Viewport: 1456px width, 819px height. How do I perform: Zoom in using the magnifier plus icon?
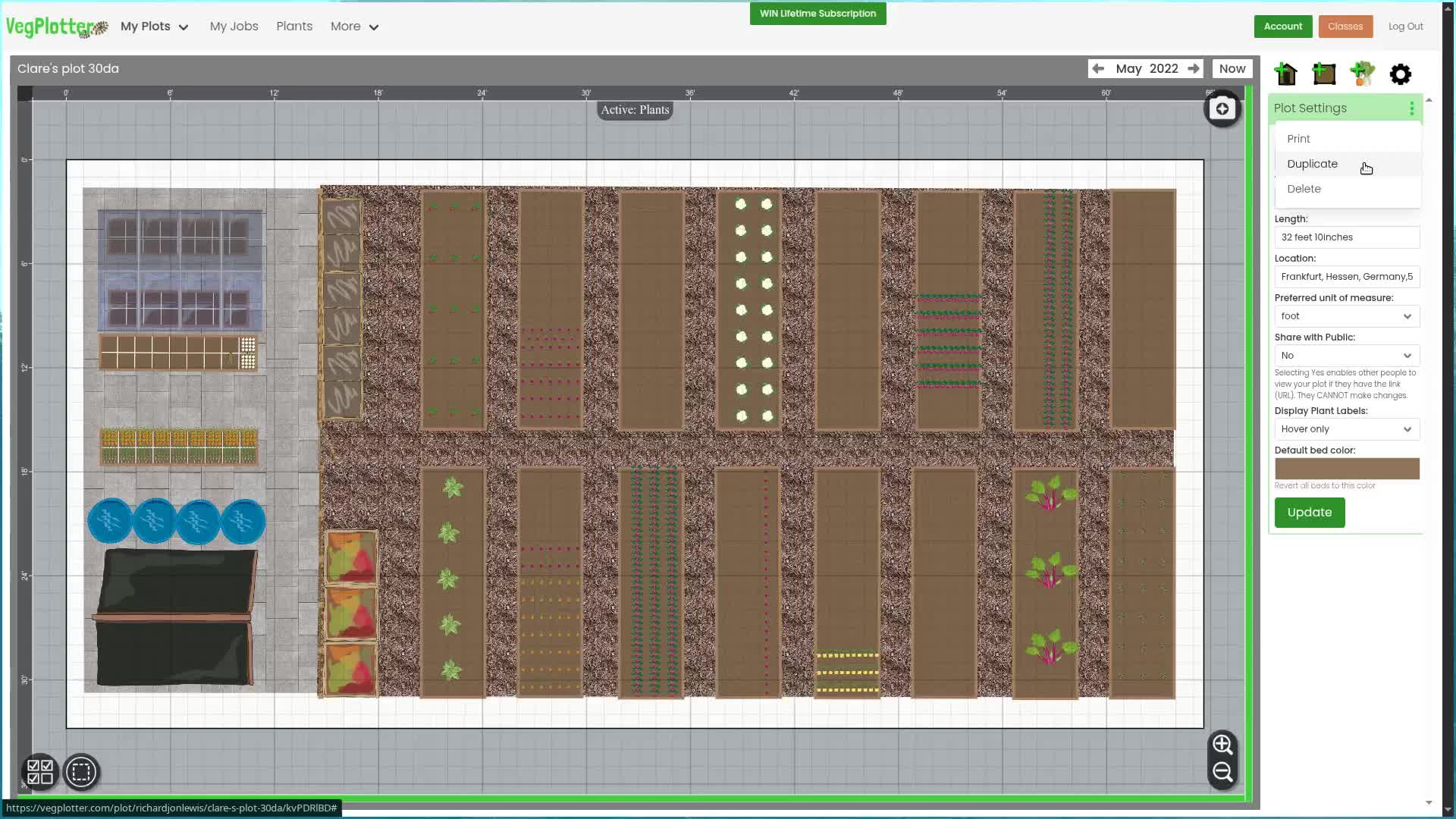tap(1221, 744)
